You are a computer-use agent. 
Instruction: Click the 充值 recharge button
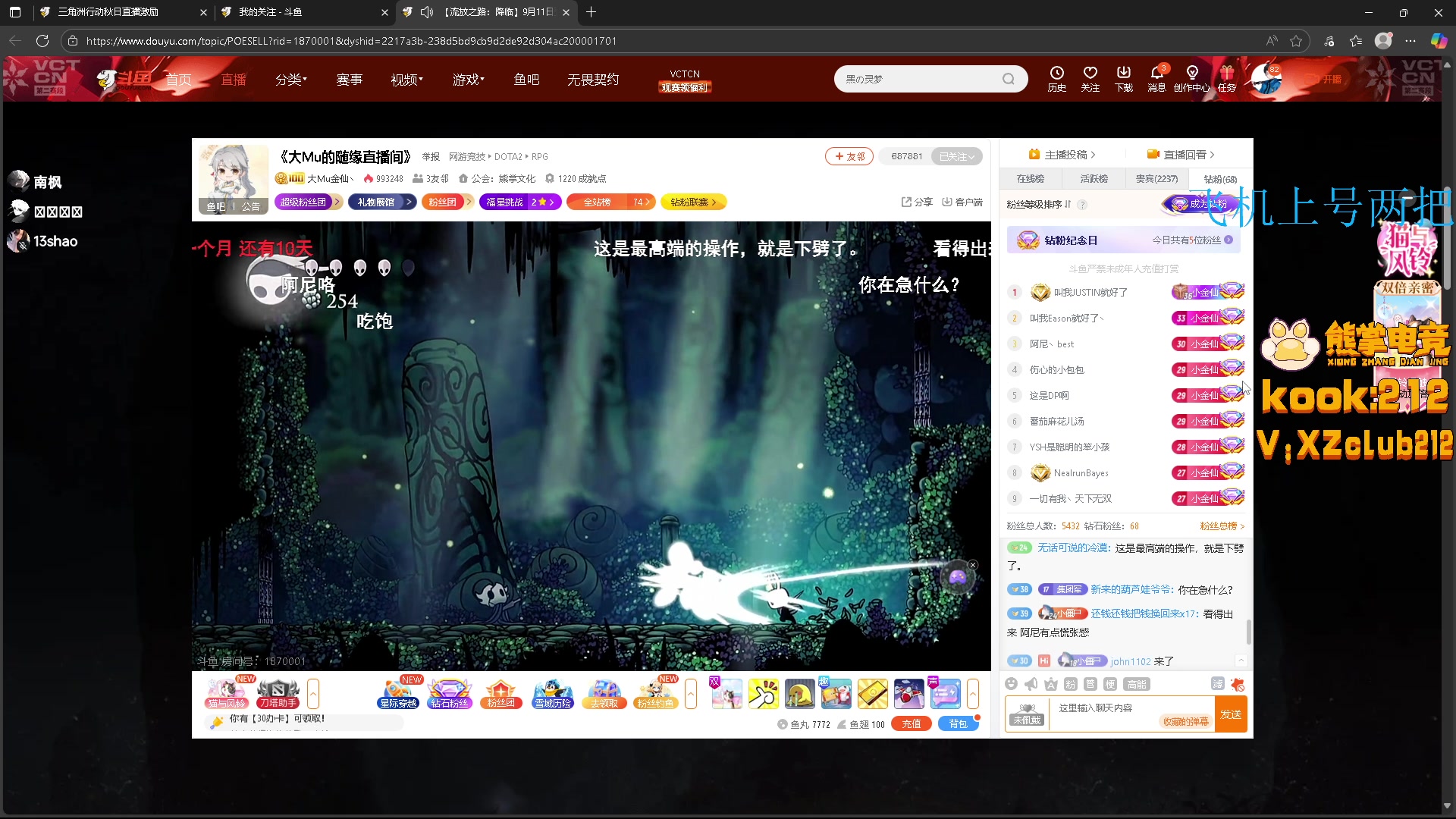(911, 724)
